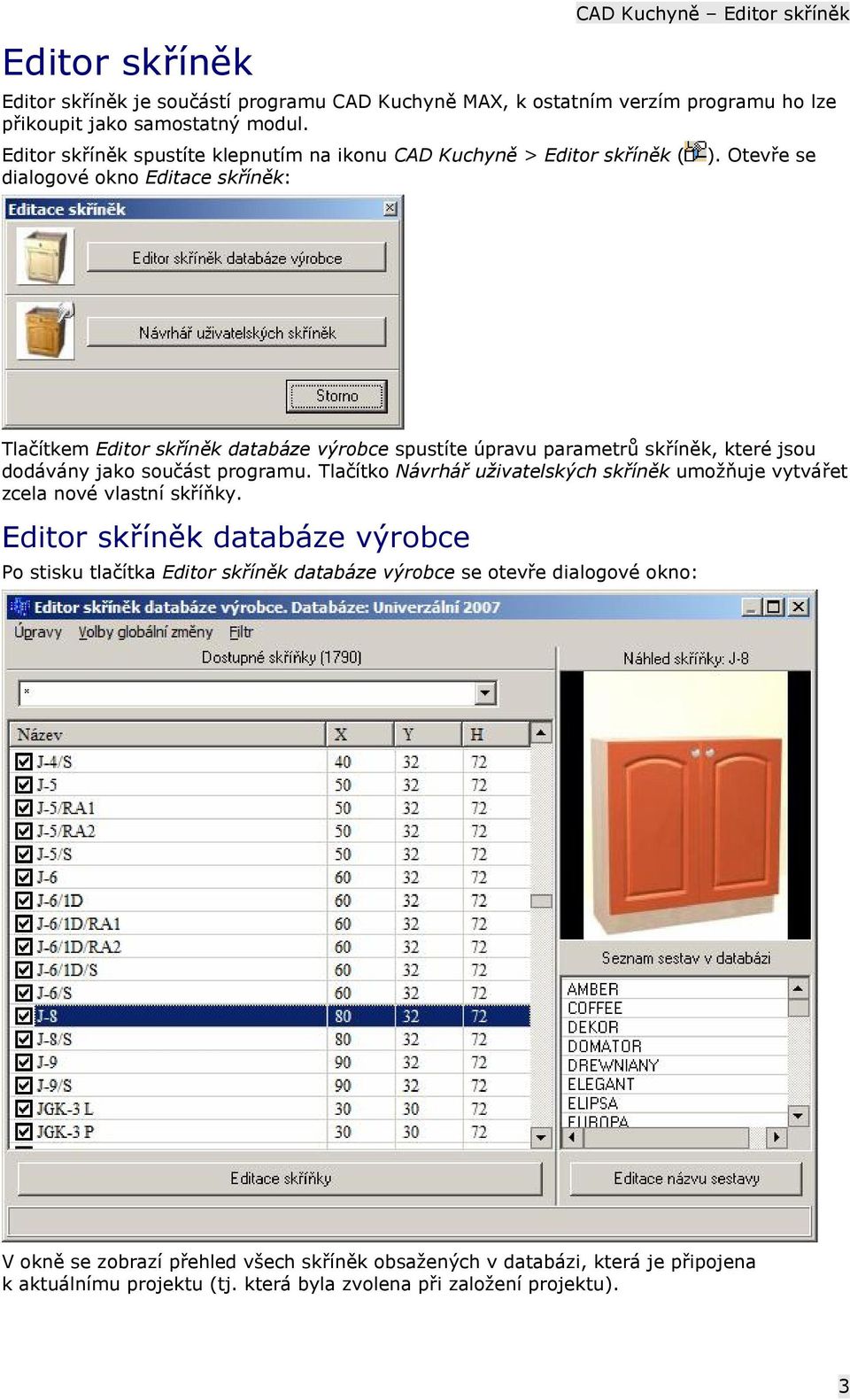Toggle the J-6 checkbox
The height and width of the screenshot is (1400, 850).
pyautogui.click(x=25, y=877)
